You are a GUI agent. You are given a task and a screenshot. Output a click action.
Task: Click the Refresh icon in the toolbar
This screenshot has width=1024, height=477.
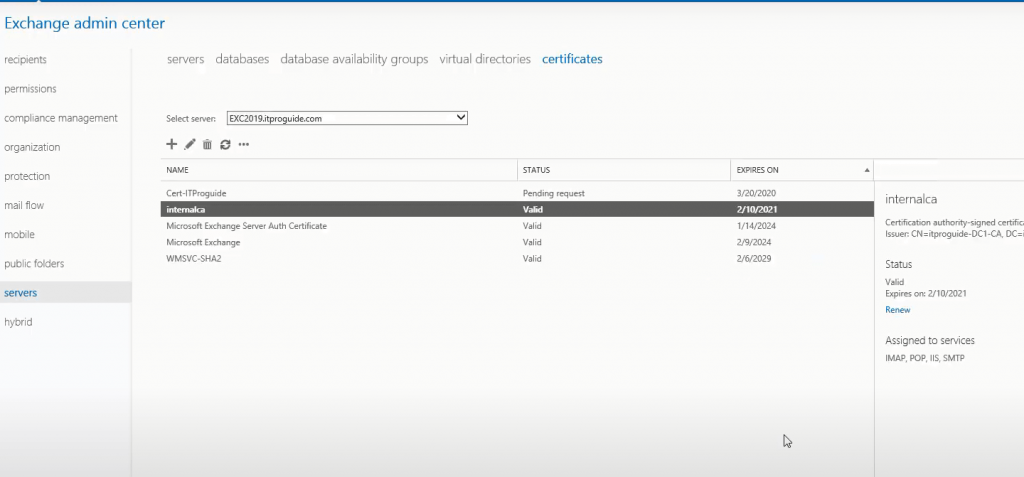tap(225, 144)
